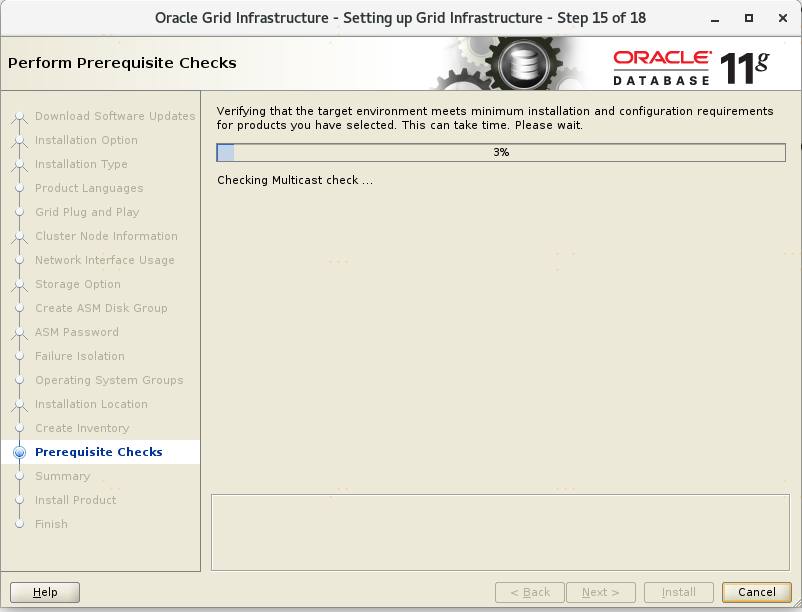Click the 3% progress bar
Image resolution: width=802 pixels, height=612 pixels.
(x=501, y=152)
